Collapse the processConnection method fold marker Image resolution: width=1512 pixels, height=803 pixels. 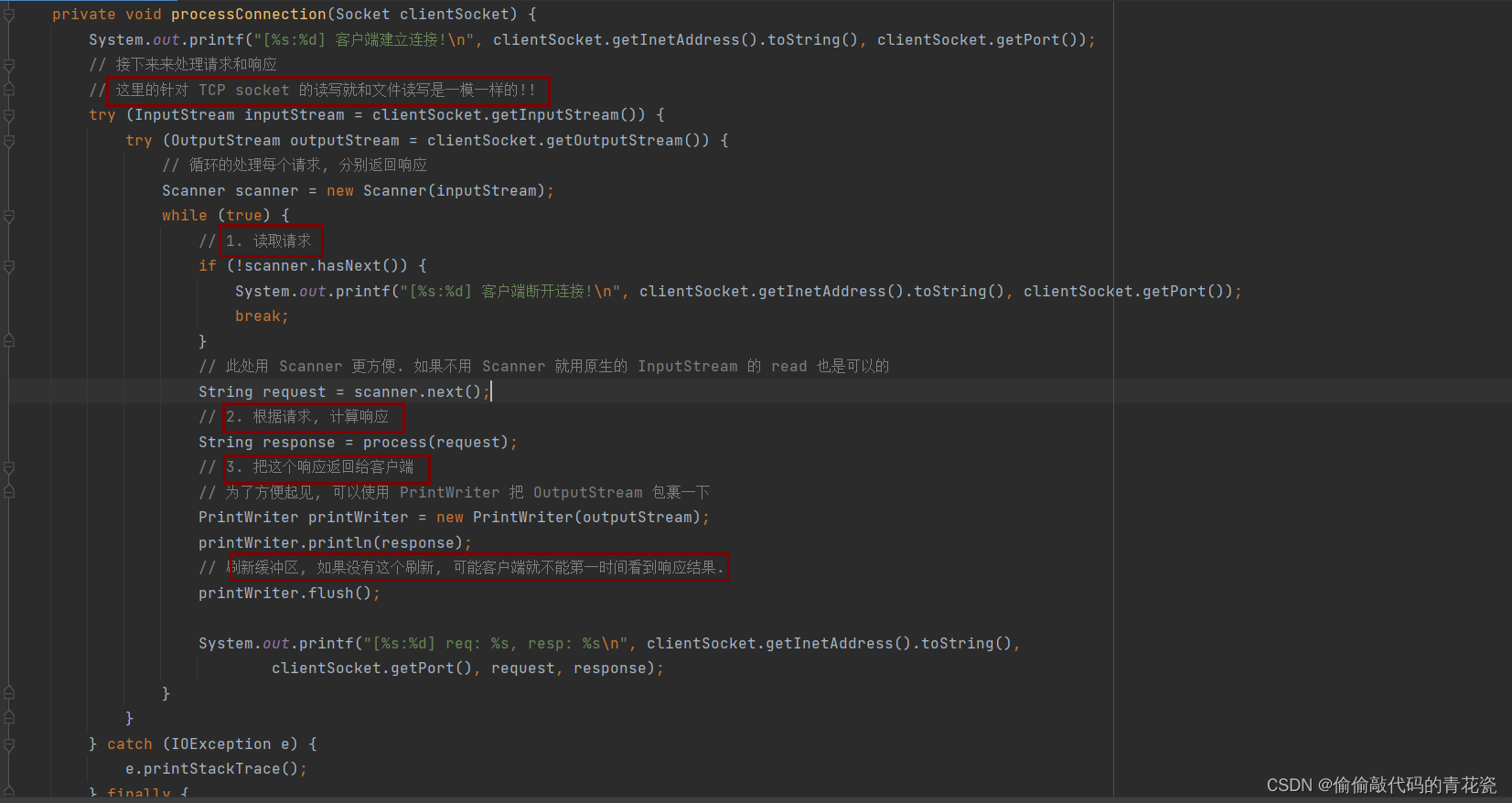9,15
